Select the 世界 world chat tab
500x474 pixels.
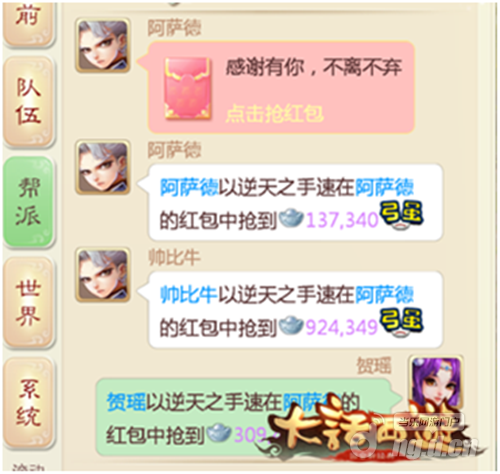click(28, 302)
